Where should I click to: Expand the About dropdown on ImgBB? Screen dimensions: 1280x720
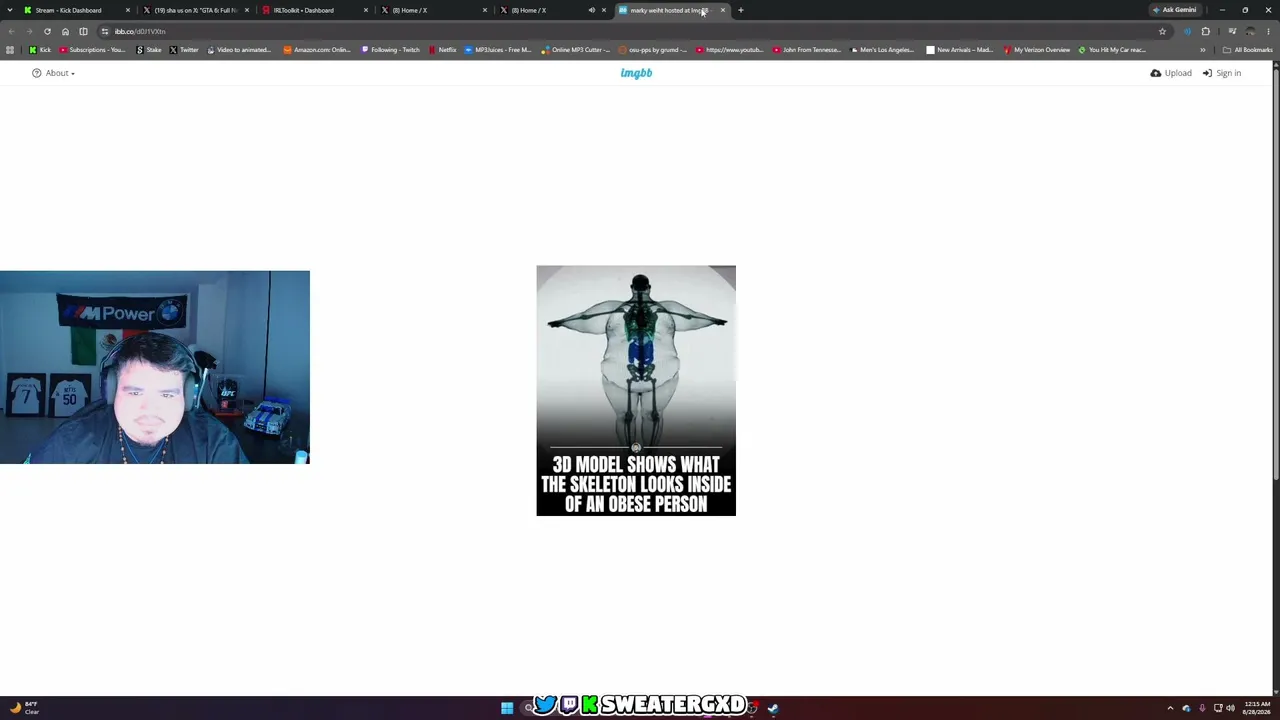click(x=54, y=73)
